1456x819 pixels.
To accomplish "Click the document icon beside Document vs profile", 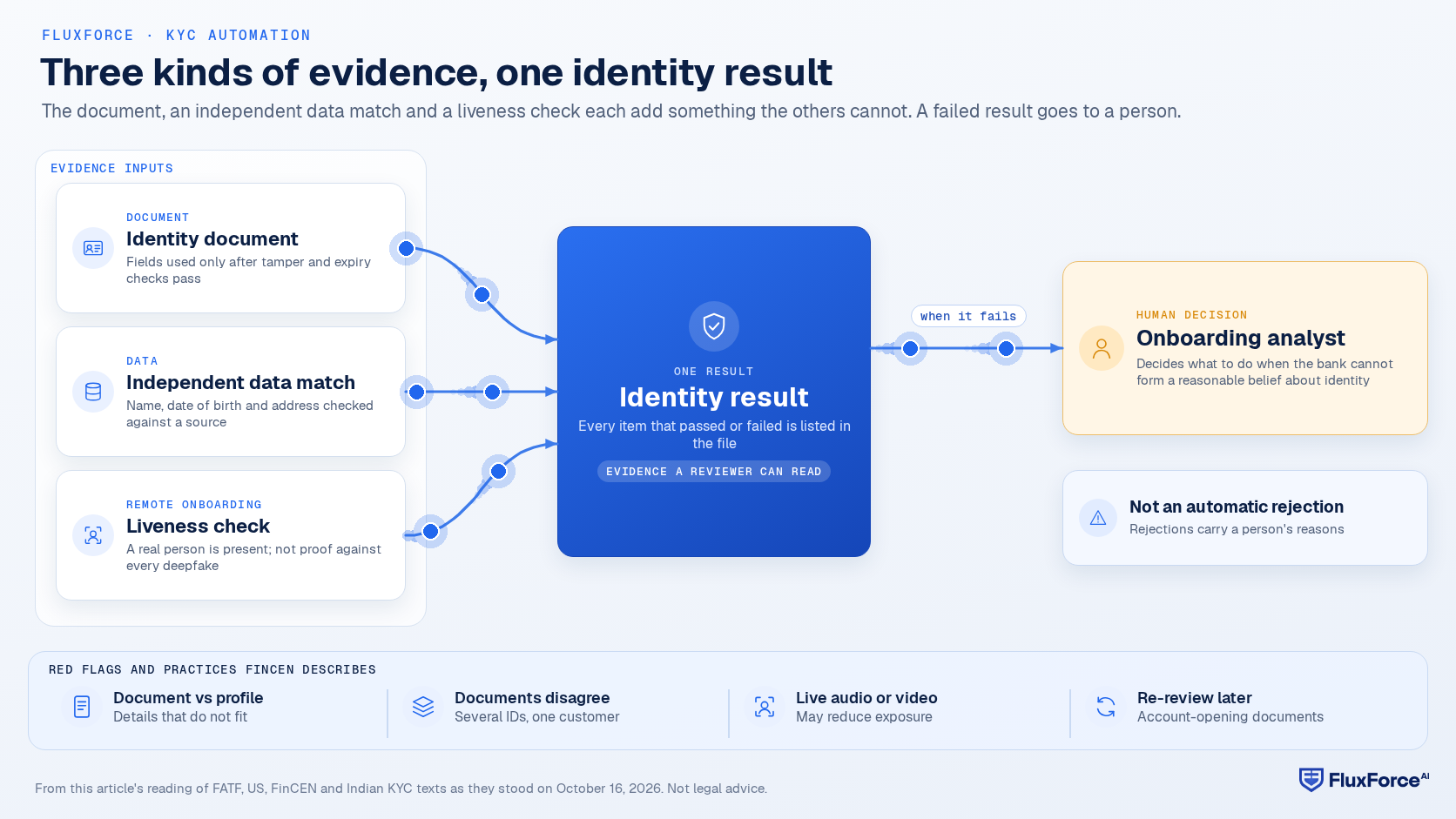I will pyautogui.click(x=82, y=707).
